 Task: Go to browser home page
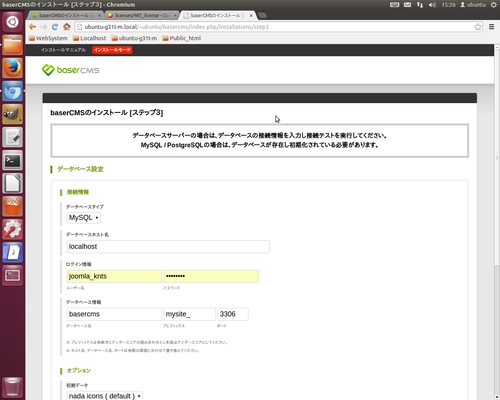click(x=67, y=27)
